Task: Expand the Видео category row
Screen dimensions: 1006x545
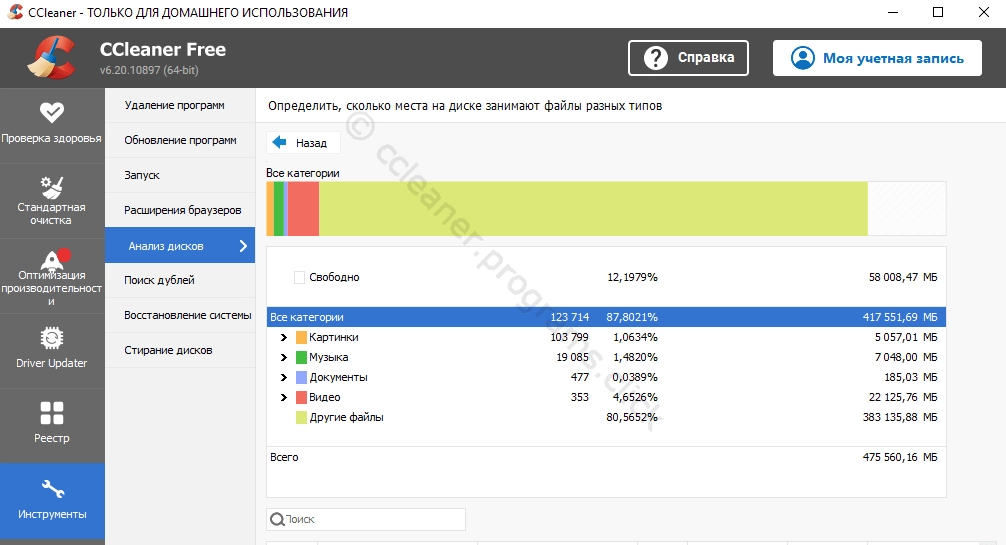Action: tap(284, 398)
